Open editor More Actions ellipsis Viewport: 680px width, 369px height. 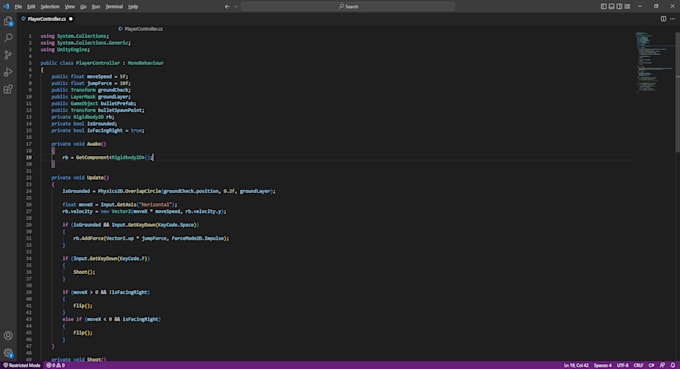click(x=673, y=19)
